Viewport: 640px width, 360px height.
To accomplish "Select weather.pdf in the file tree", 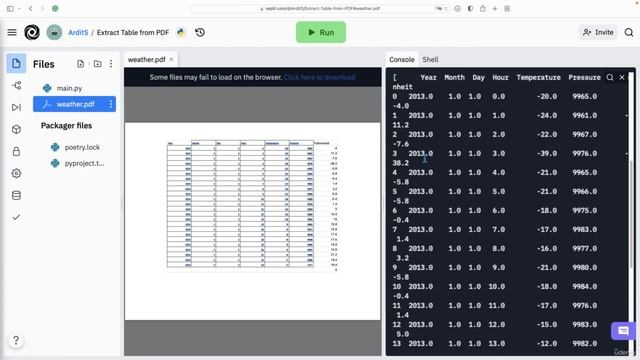I will tap(74, 104).
